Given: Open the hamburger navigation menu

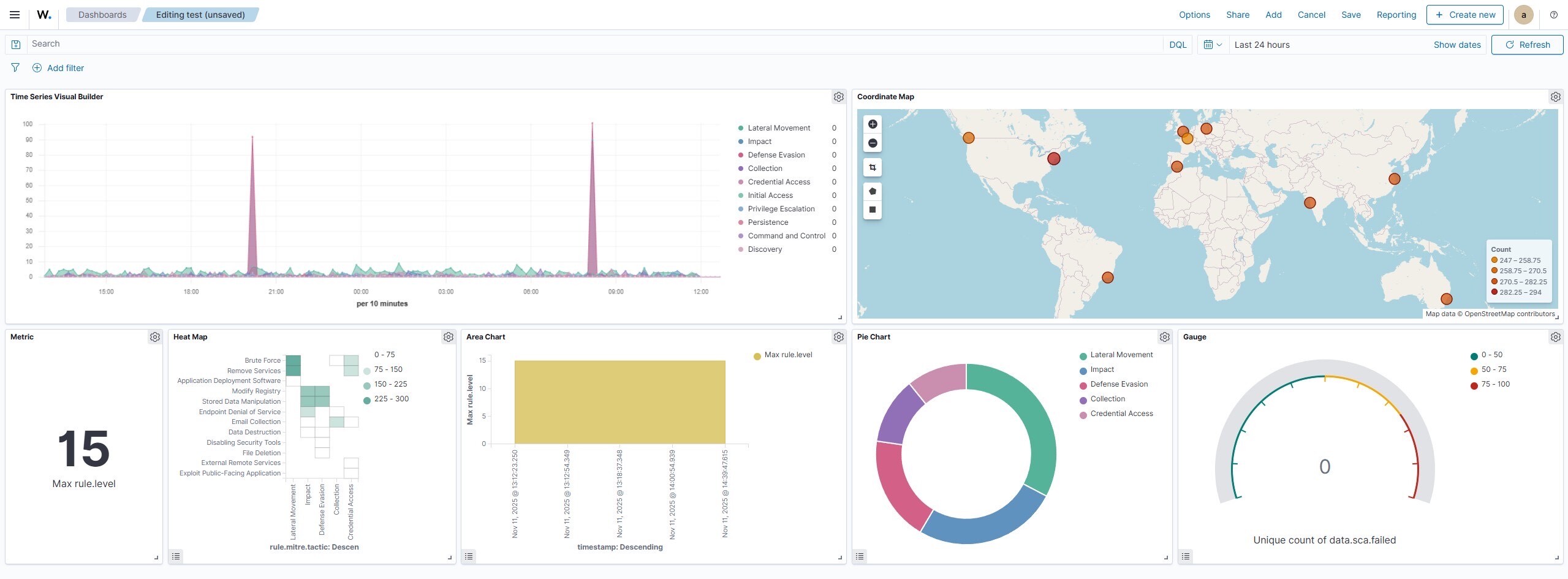Looking at the screenshot, I should click(15, 15).
